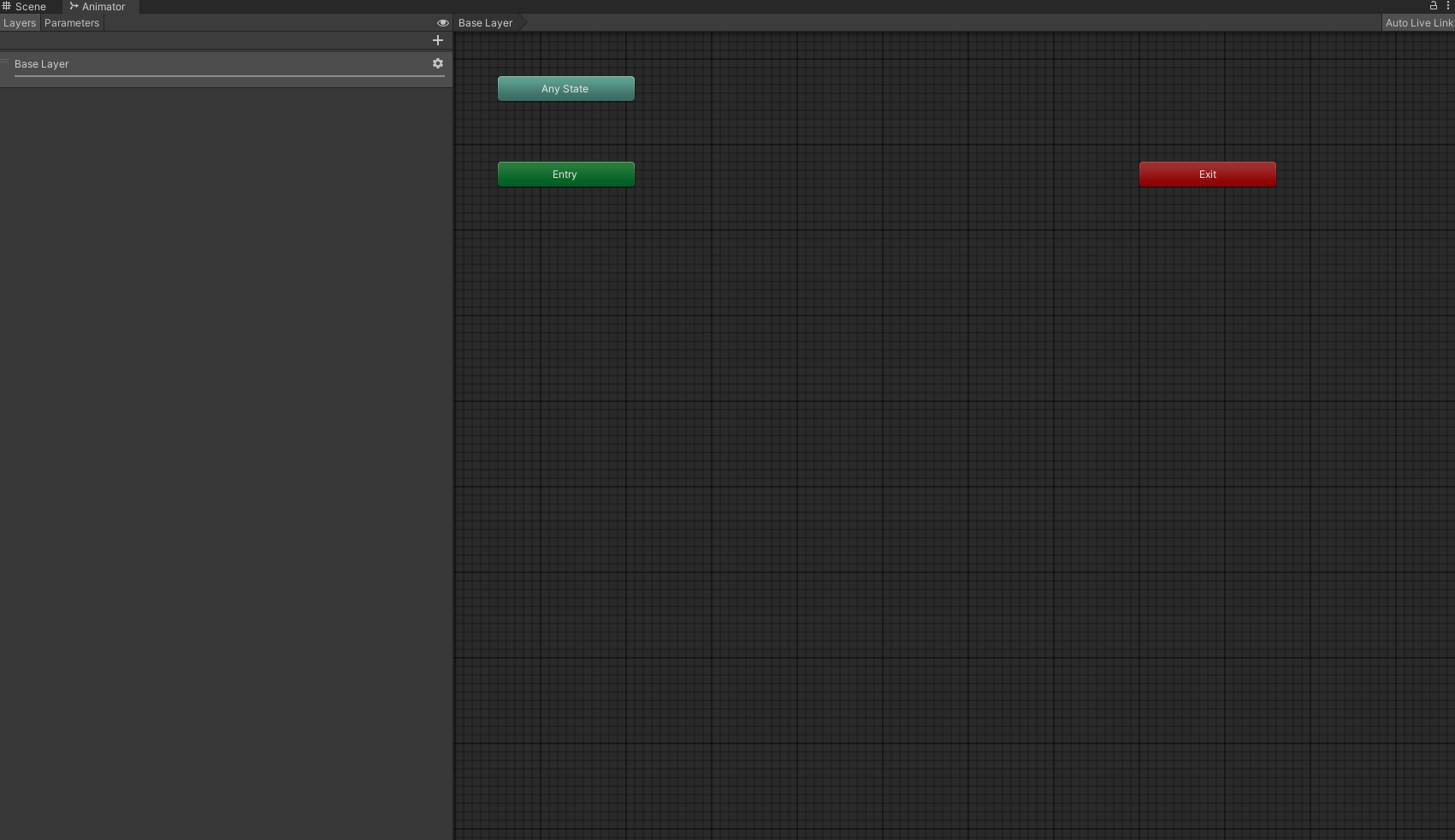Select the Any State node
1455x840 pixels.
click(565, 89)
